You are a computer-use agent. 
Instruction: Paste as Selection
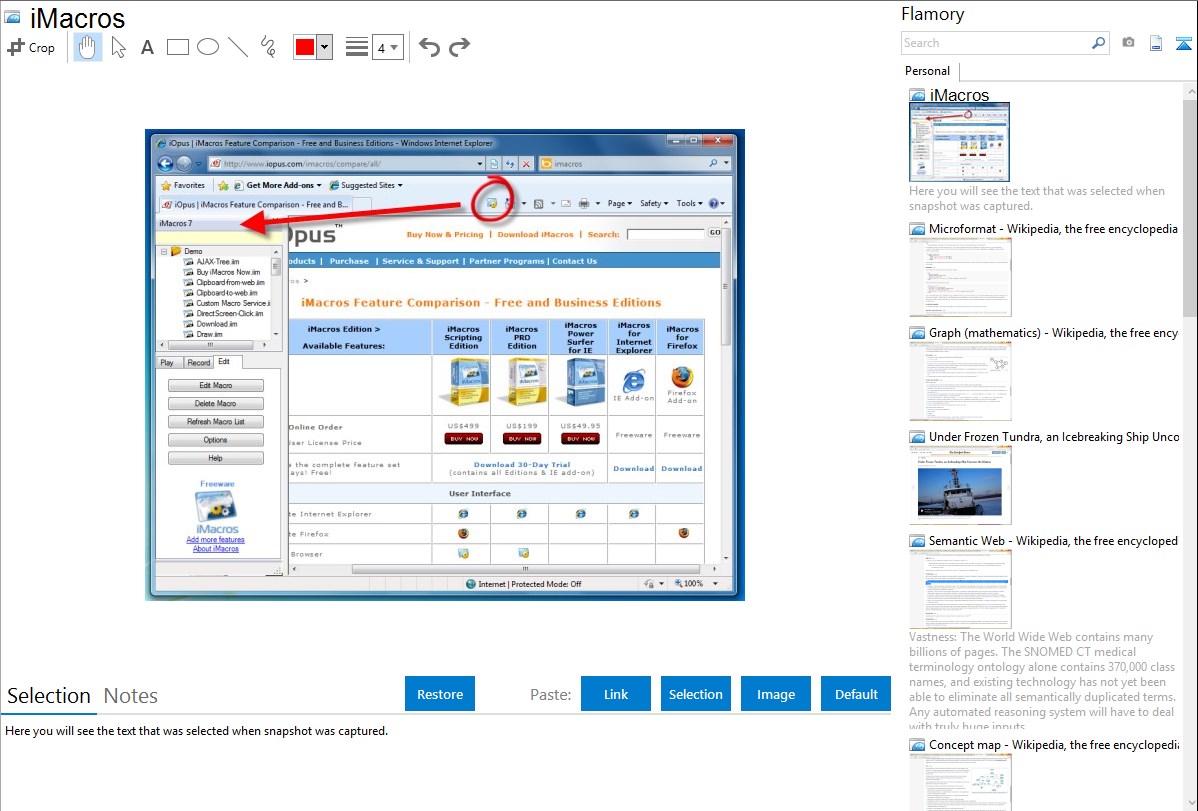(x=695, y=694)
